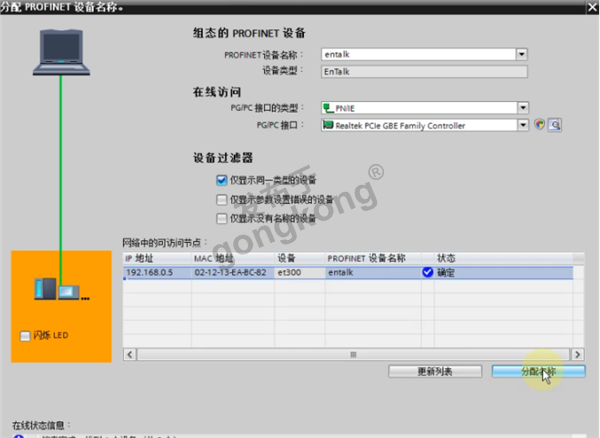Enable the 闪烁 LED checkbox

25,335
